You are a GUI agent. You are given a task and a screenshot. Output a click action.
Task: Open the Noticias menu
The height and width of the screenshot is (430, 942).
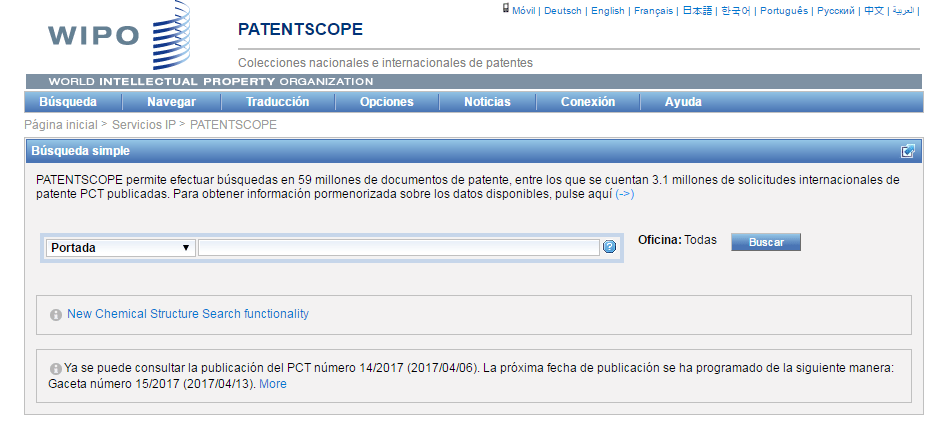487,102
